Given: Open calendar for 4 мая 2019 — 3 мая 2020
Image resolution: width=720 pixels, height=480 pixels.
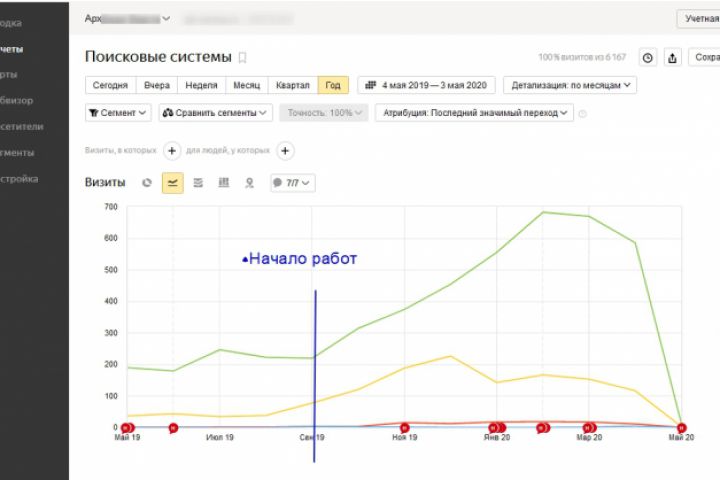Looking at the screenshot, I should click(x=427, y=85).
